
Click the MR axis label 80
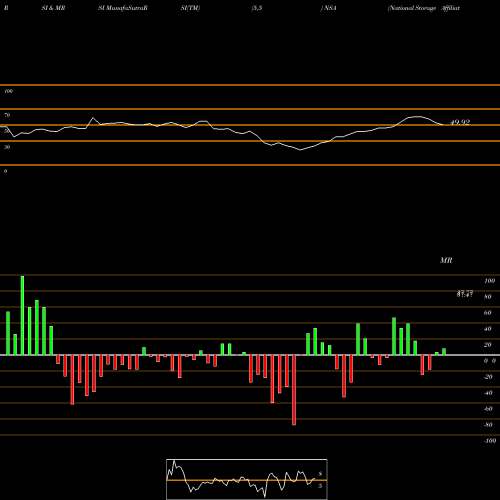tap(488, 297)
